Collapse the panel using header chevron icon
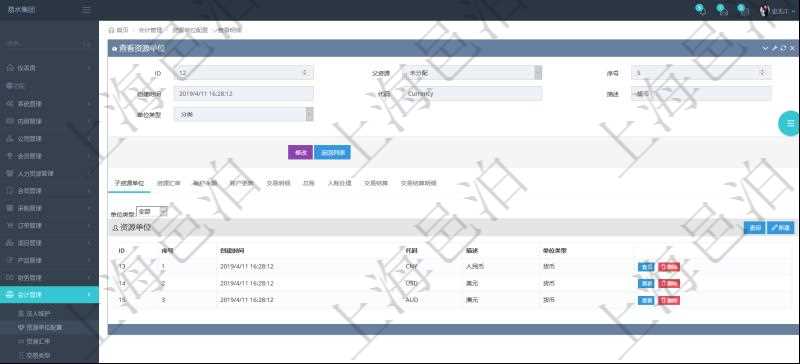Screen dimensions: 800x364 point(765,48)
